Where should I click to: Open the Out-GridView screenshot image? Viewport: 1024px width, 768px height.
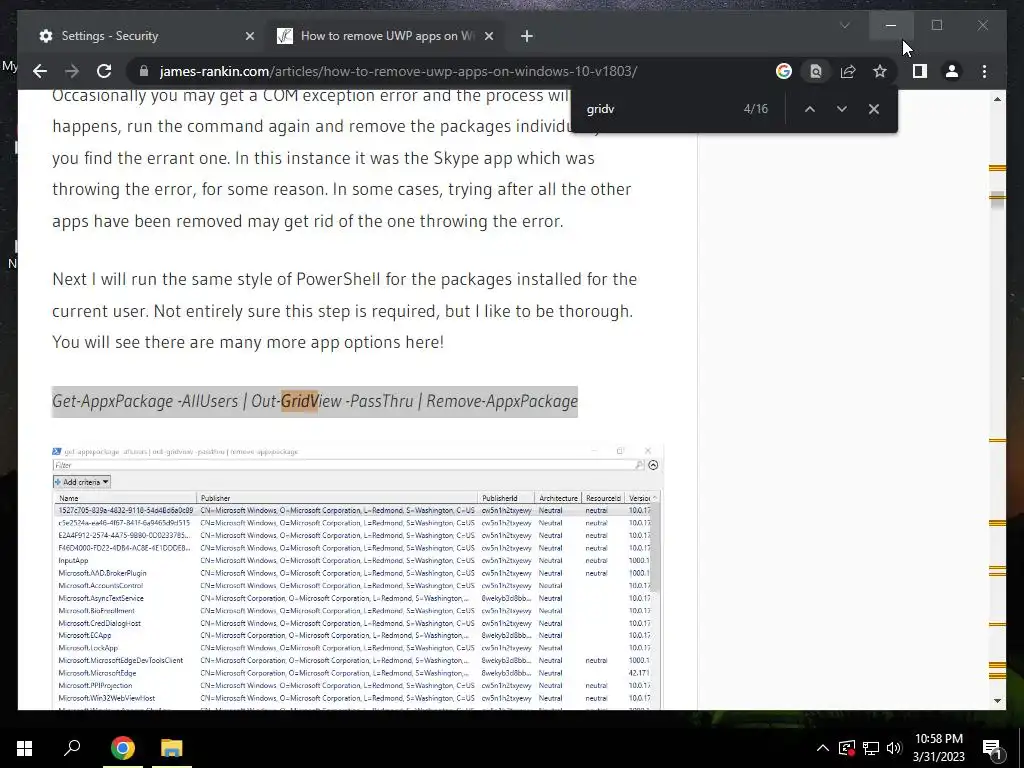[357, 577]
